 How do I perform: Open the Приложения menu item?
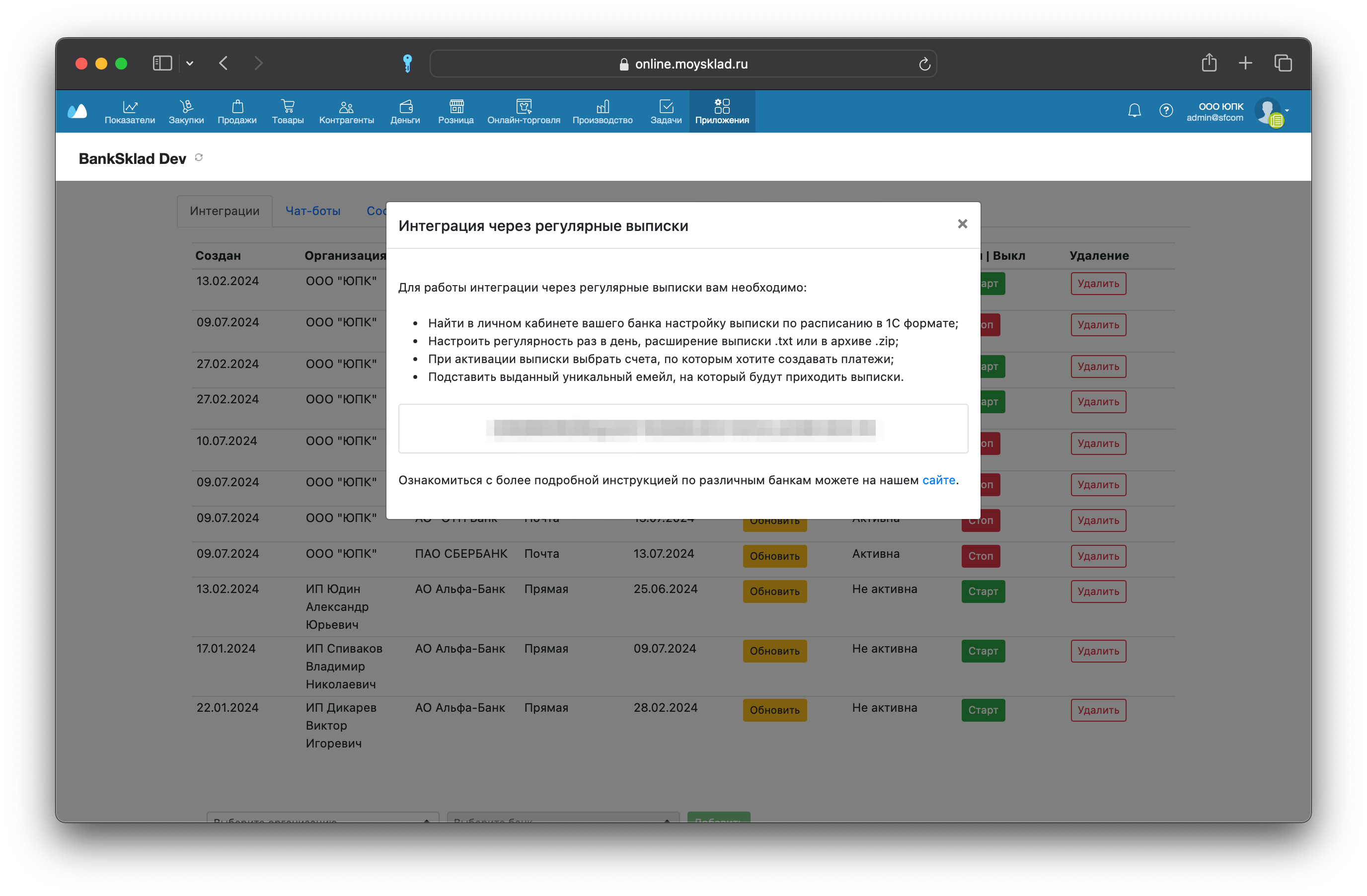pos(722,111)
